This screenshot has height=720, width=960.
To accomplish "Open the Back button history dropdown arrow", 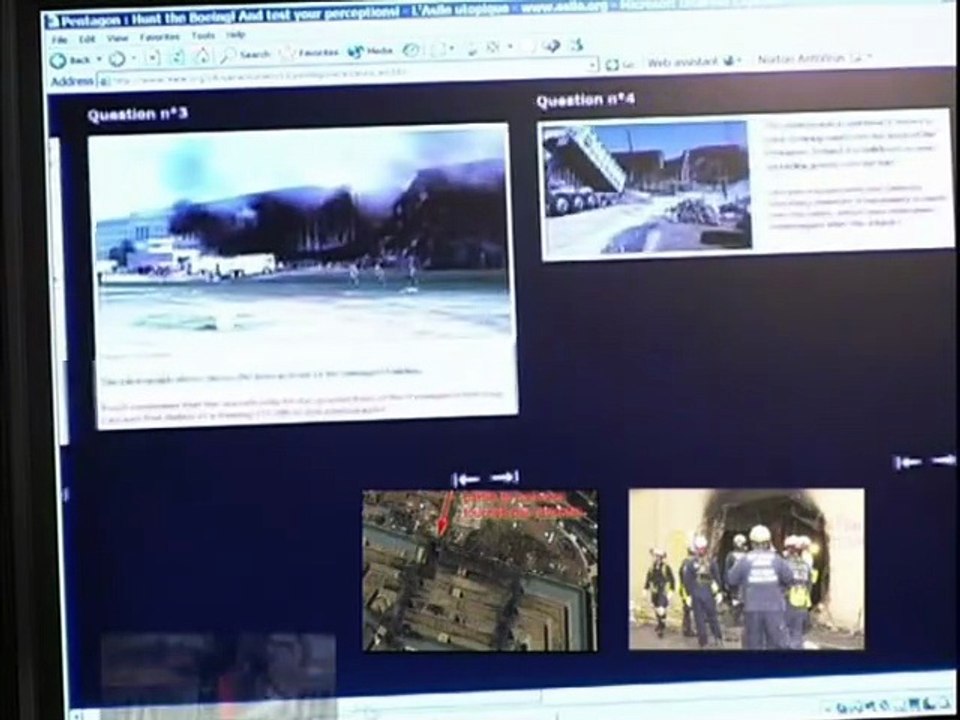I will pyautogui.click(x=99, y=60).
